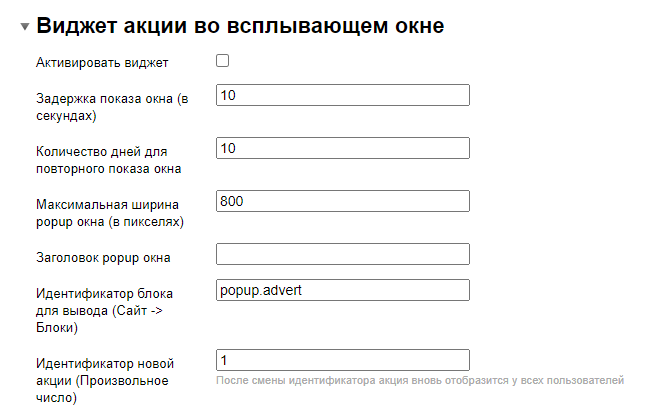This screenshot has height=418, width=663.
Task: Click the "секундах)" line under the delay label
Action: click(x=66, y=115)
